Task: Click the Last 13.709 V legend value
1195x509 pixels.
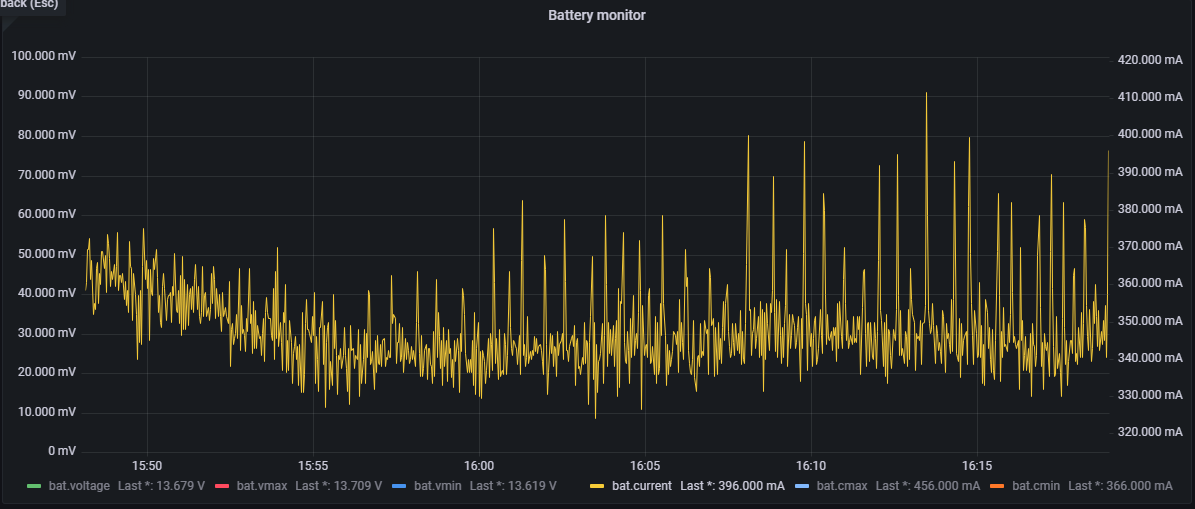Action: tap(338, 486)
